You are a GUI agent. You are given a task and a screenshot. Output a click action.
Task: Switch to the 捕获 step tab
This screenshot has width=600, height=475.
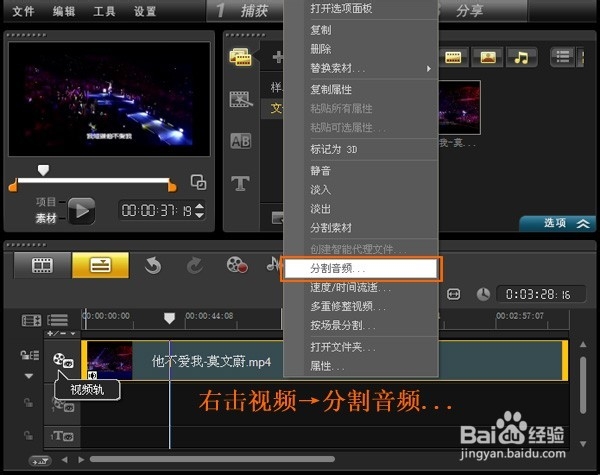click(245, 11)
